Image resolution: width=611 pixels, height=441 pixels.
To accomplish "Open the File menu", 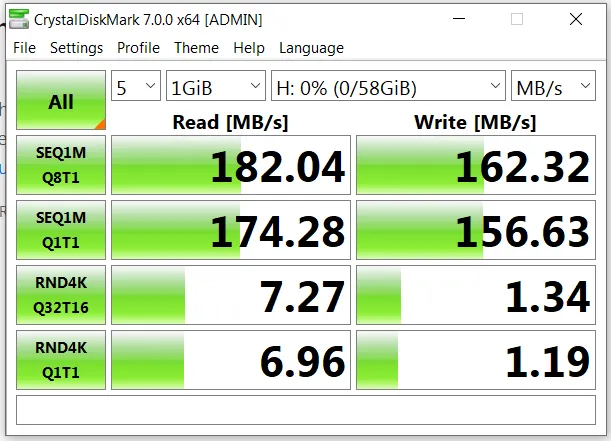I will point(24,48).
